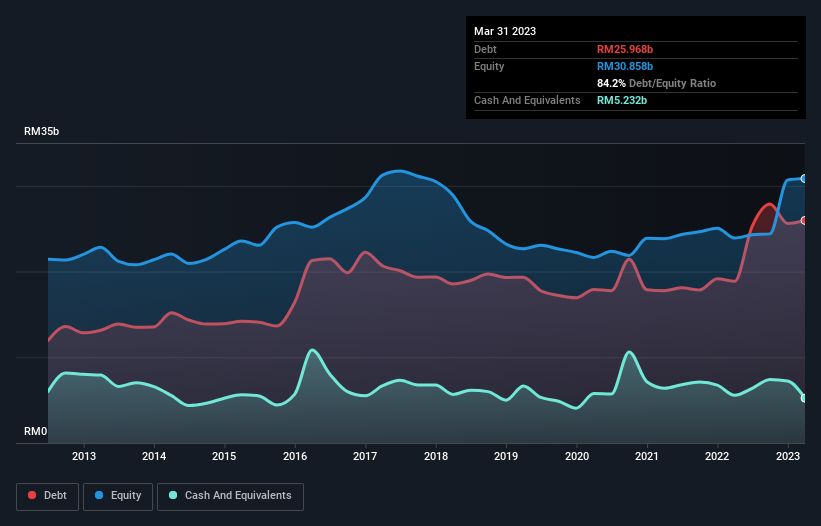The height and width of the screenshot is (526, 821).
Task: Toggle Cash And Equivalents legend button
Action: (x=230, y=496)
